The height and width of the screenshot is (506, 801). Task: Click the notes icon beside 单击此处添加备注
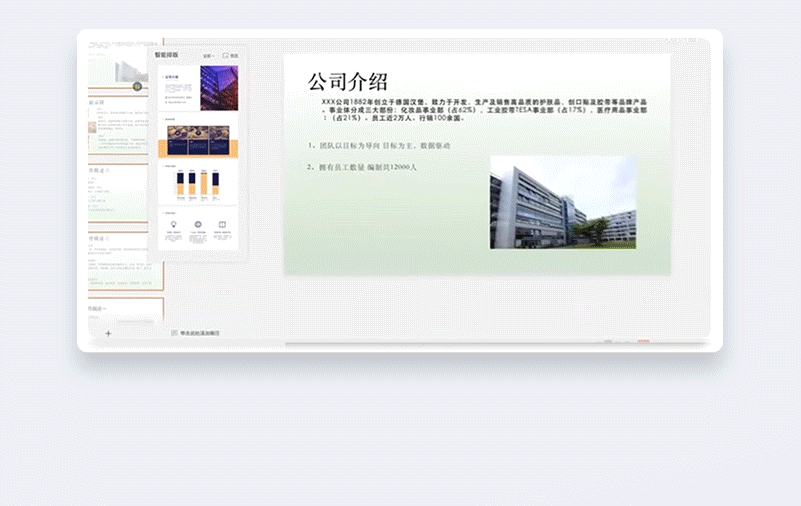pyautogui.click(x=174, y=333)
